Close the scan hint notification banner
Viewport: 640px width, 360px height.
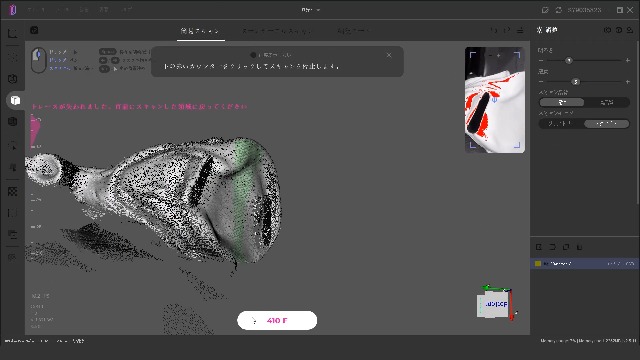(x=389, y=55)
